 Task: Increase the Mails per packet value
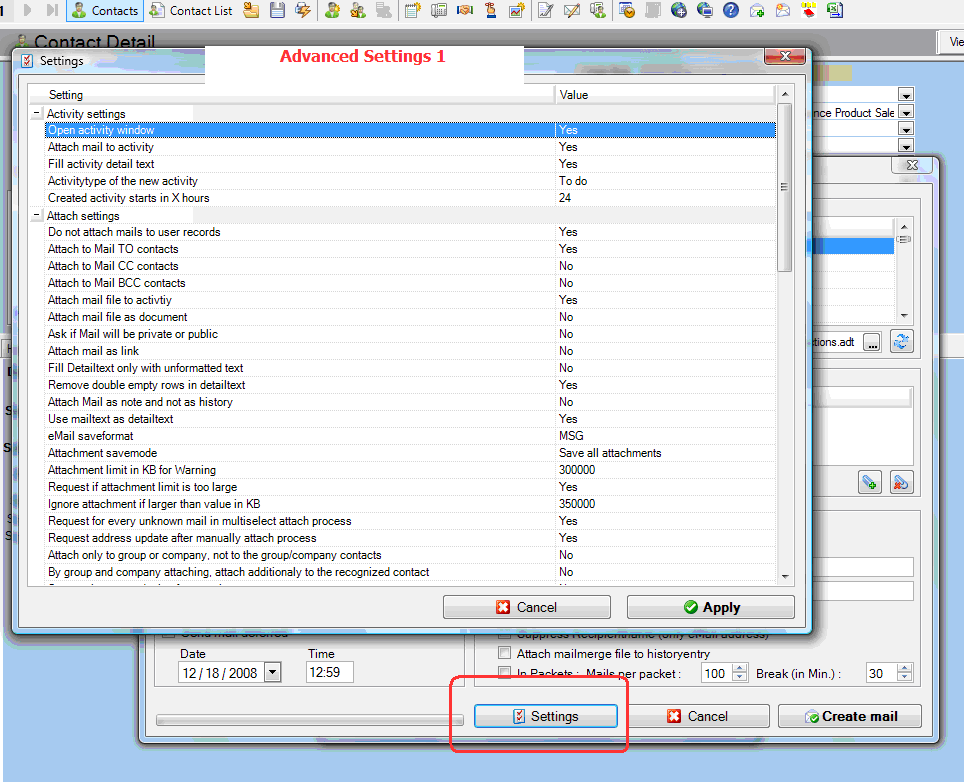click(x=740, y=669)
